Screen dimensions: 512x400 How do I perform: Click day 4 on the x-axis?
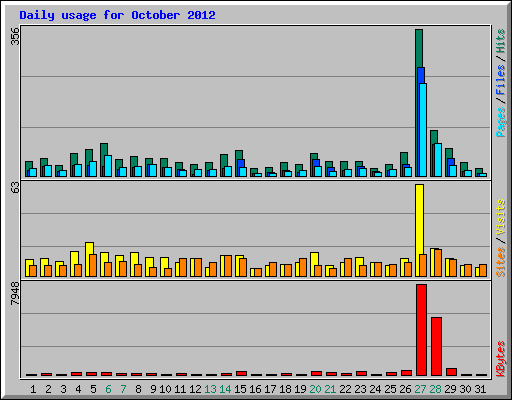78,389
